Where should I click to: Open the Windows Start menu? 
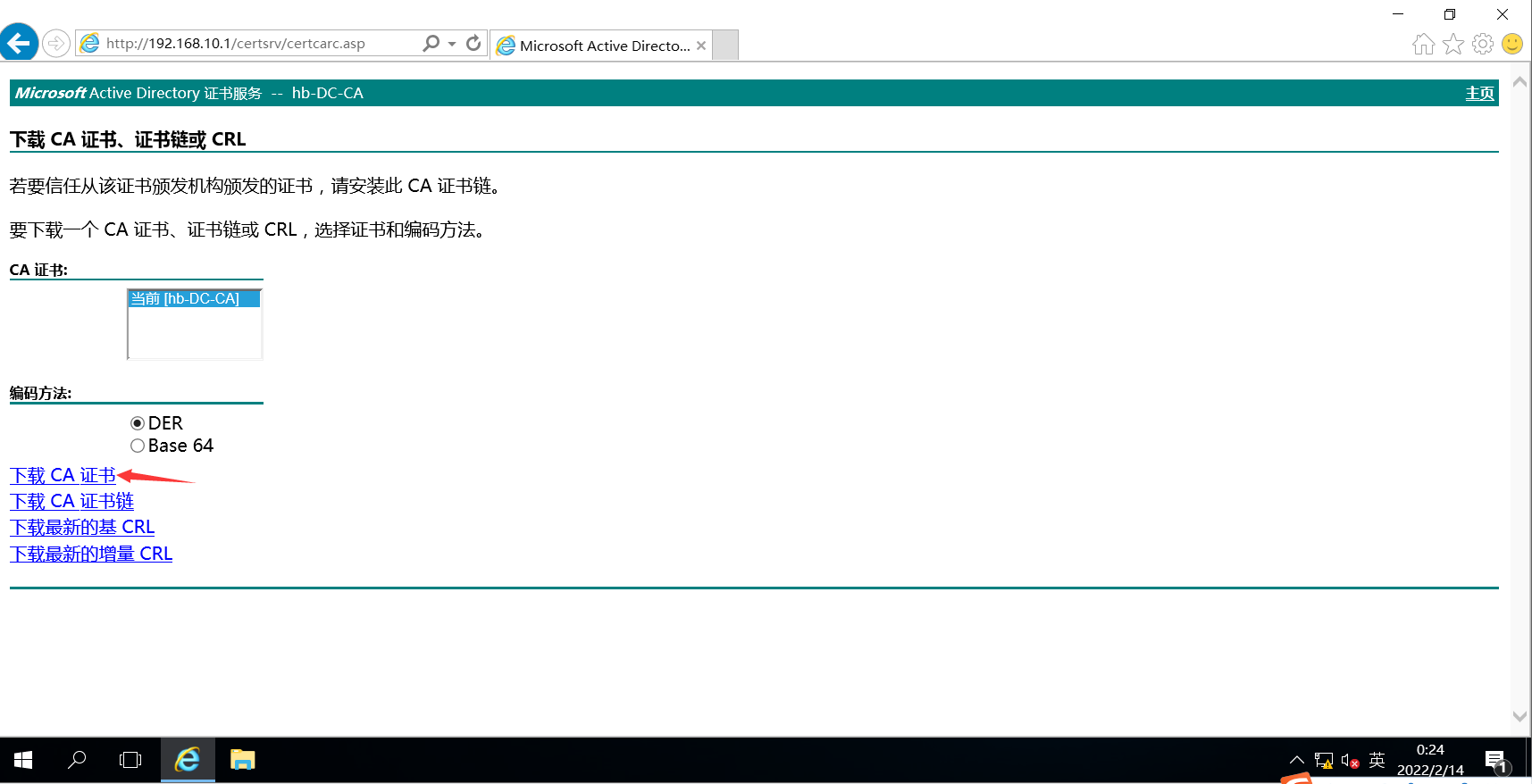pos(23,760)
